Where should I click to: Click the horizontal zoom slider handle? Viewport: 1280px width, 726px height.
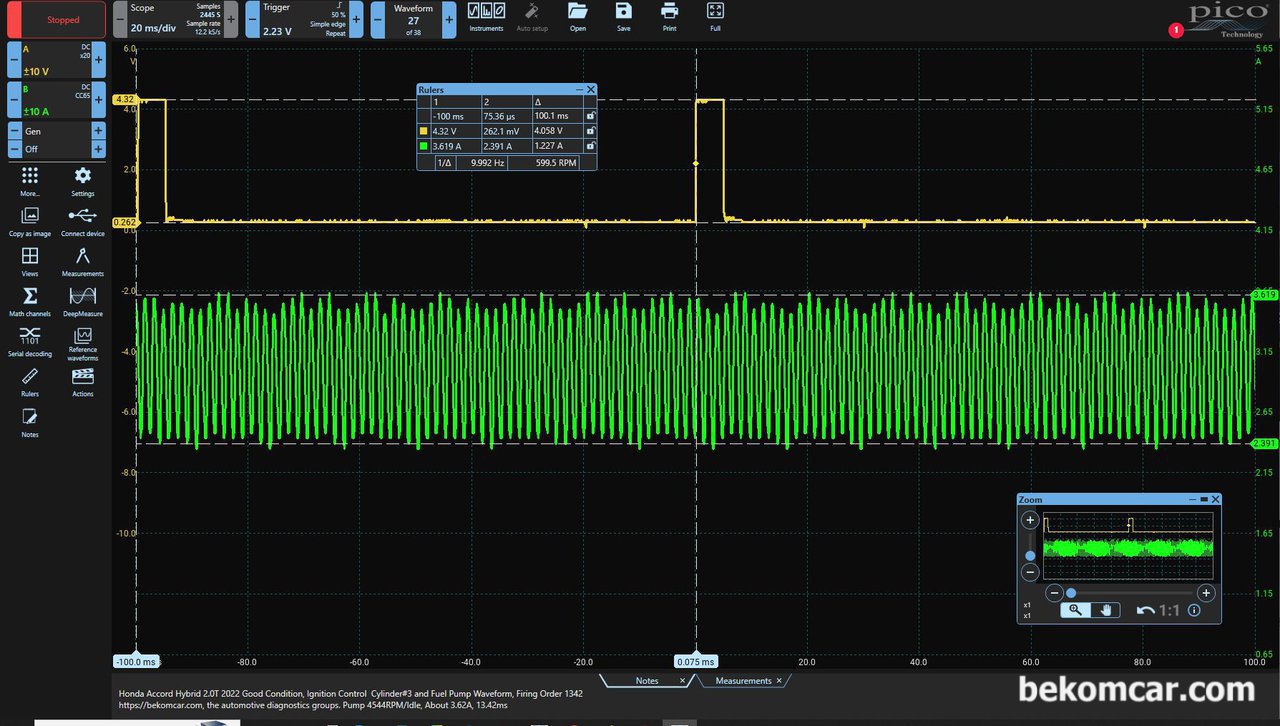coord(1071,593)
